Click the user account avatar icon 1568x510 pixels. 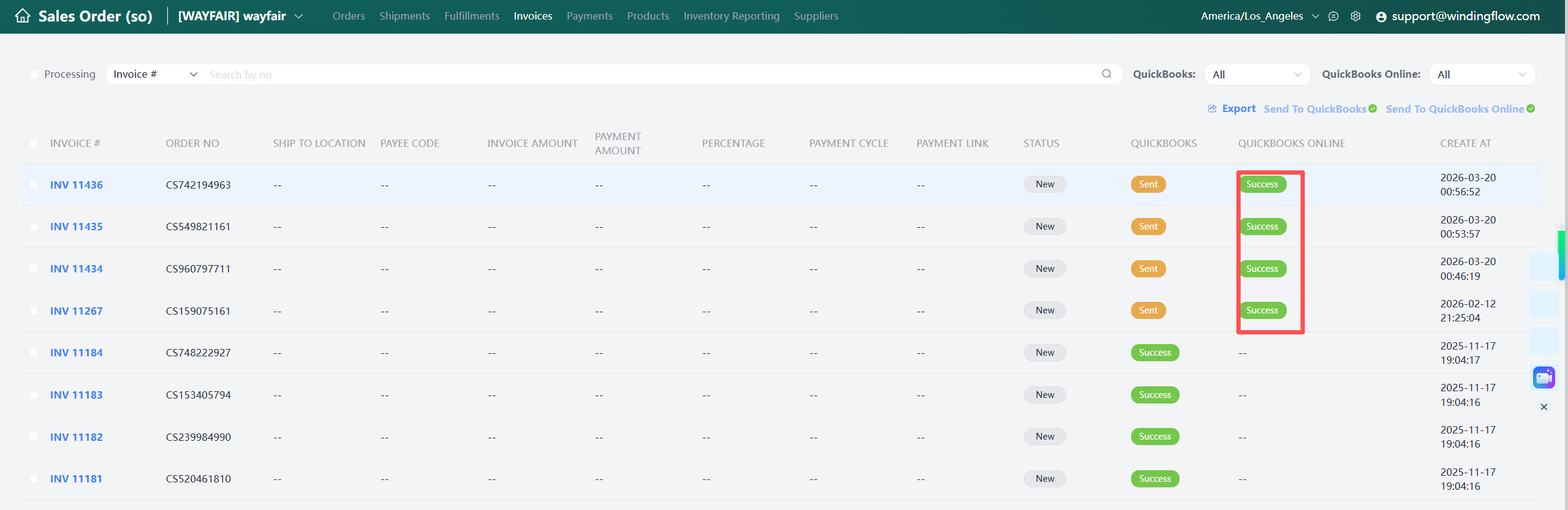(1381, 17)
